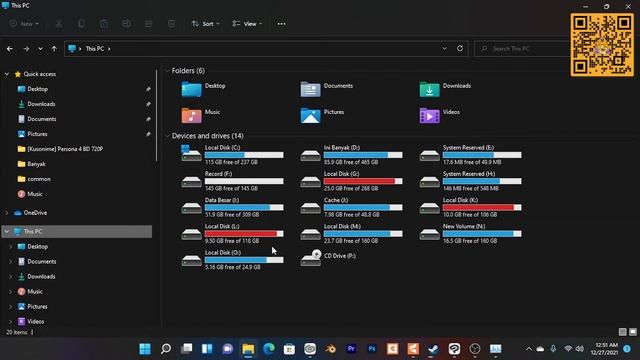Screen dimensions: 640x360
Task: Open Steam from the taskbar
Action: (x=433, y=349)
